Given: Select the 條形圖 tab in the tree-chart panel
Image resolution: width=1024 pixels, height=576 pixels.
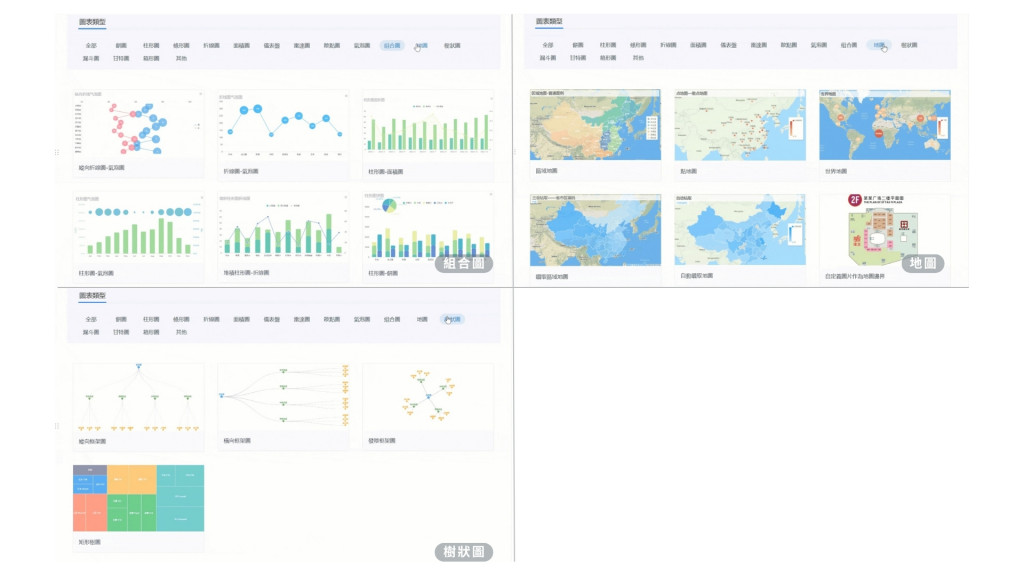Looking at the screenshot, I should [181, 319].
